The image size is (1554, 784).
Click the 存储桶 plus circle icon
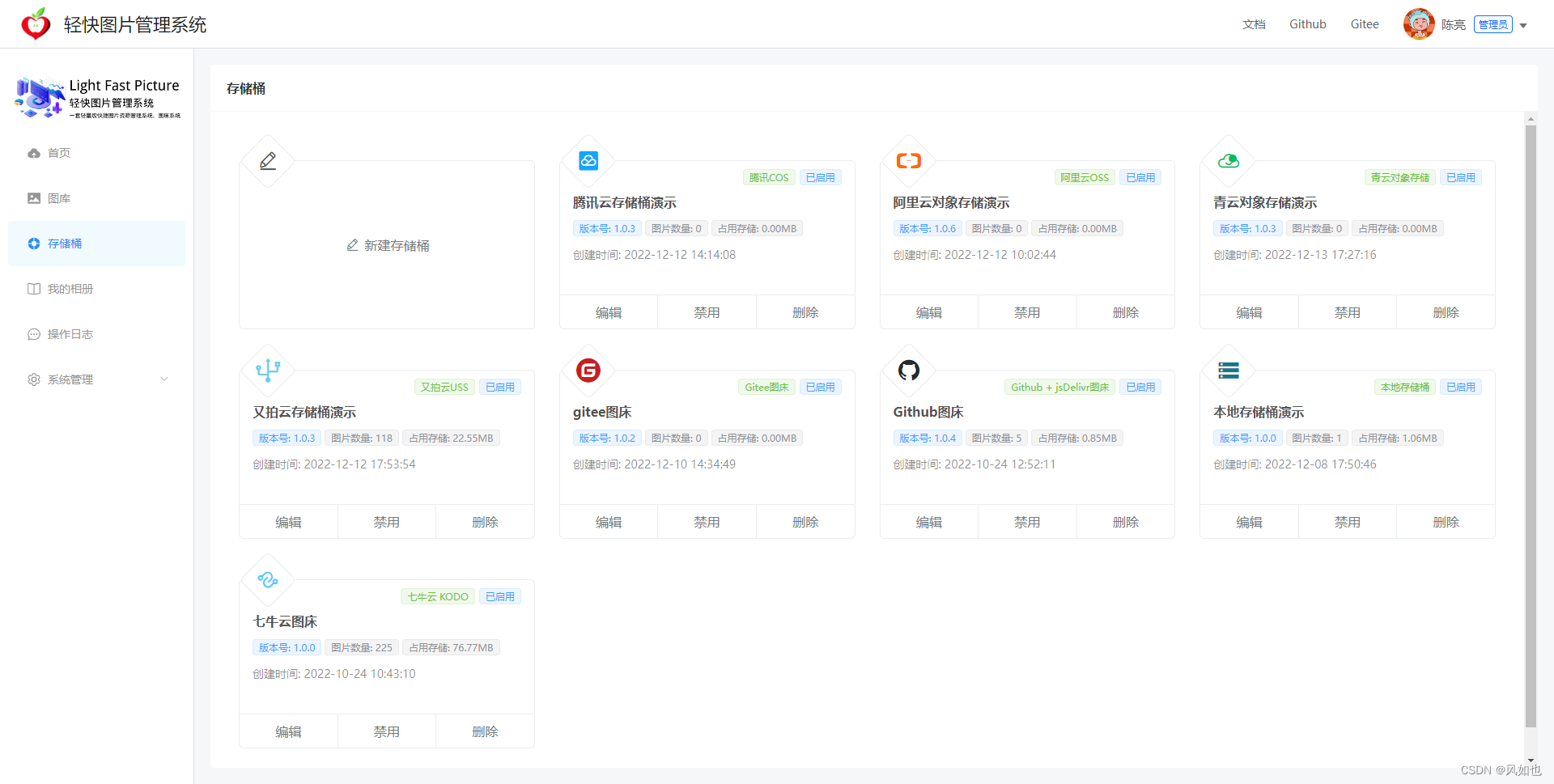click(34, 244)
